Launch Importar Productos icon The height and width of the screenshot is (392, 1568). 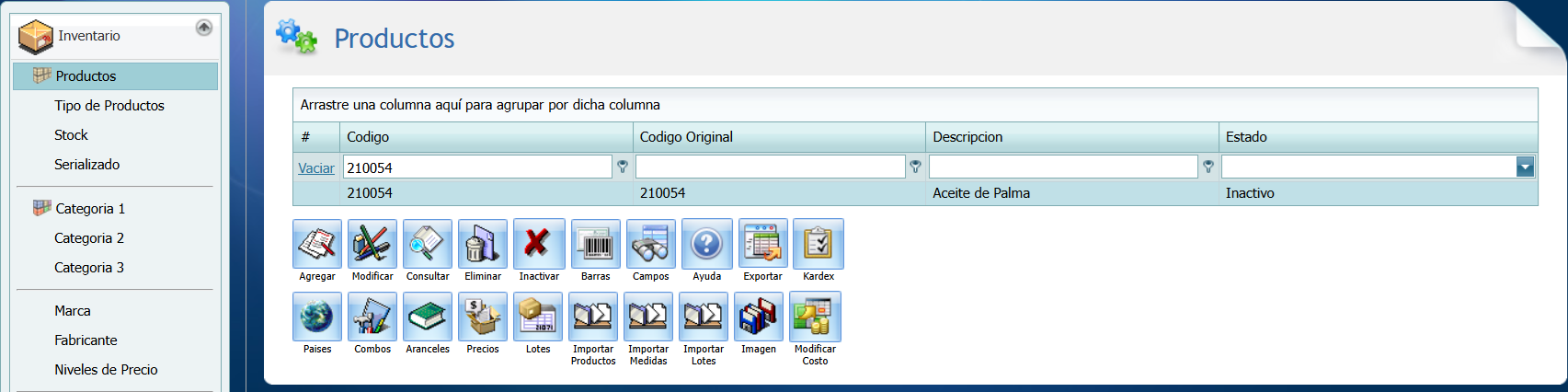[x=593, y=317]
